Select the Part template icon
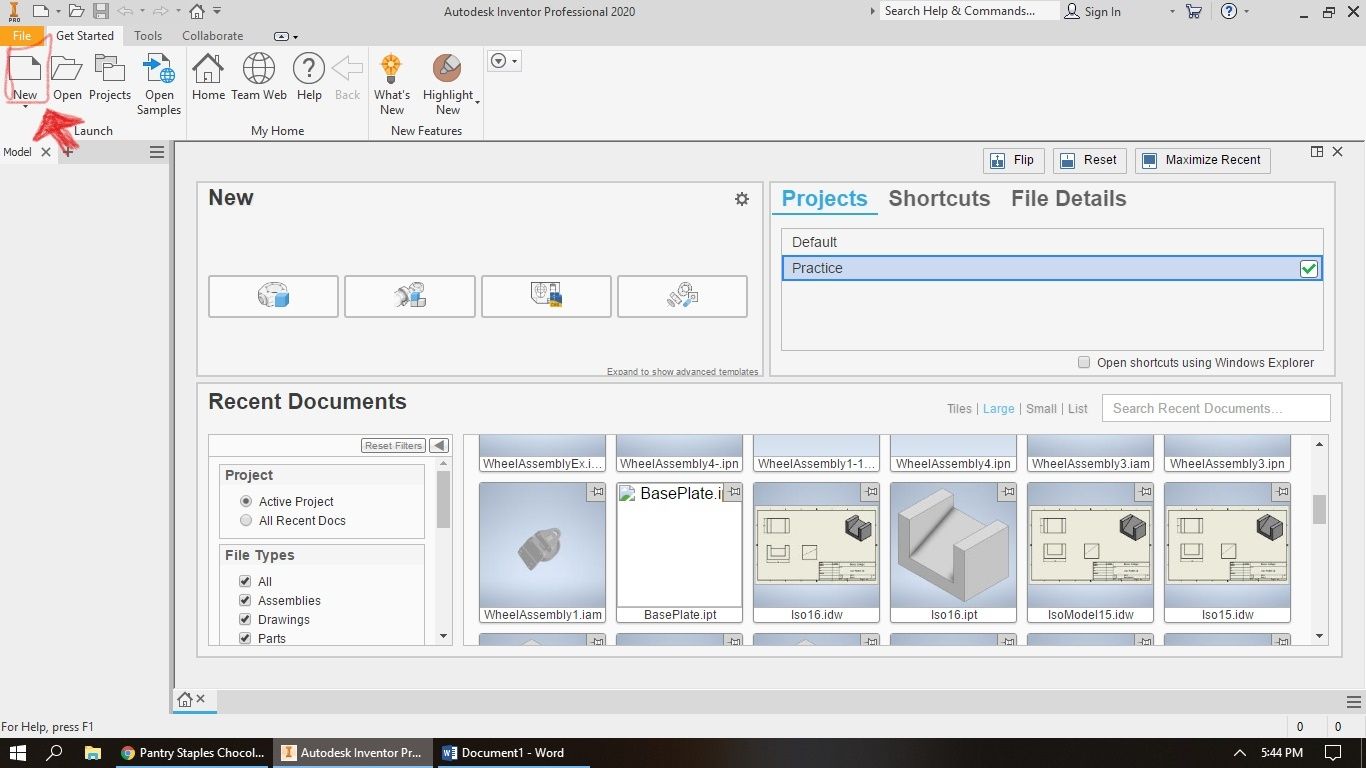The width and height of the screenshot is (1366, 768). tap(272, 296)
